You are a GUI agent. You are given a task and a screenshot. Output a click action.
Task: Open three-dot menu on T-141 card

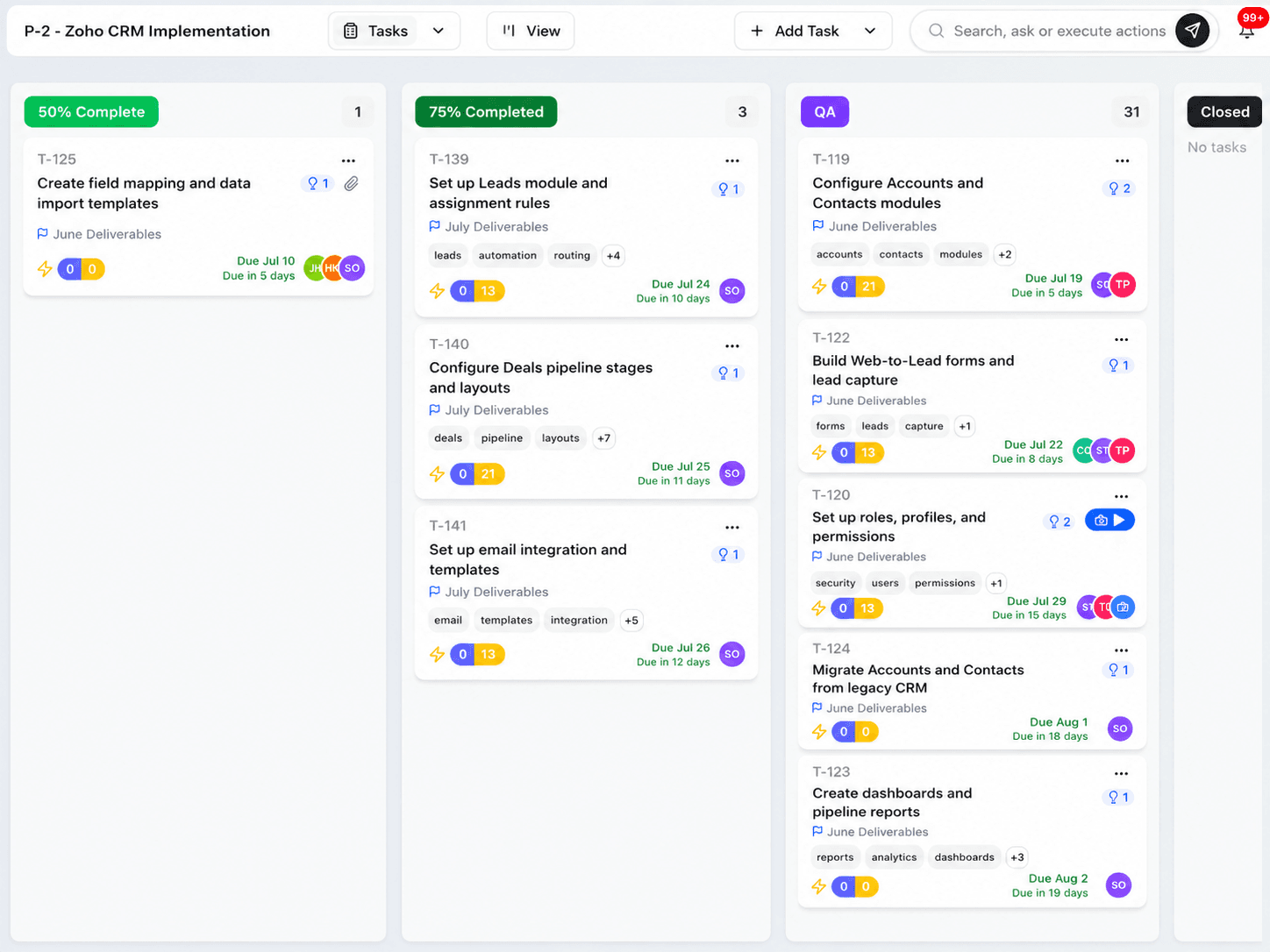click(x=732, y=527)
